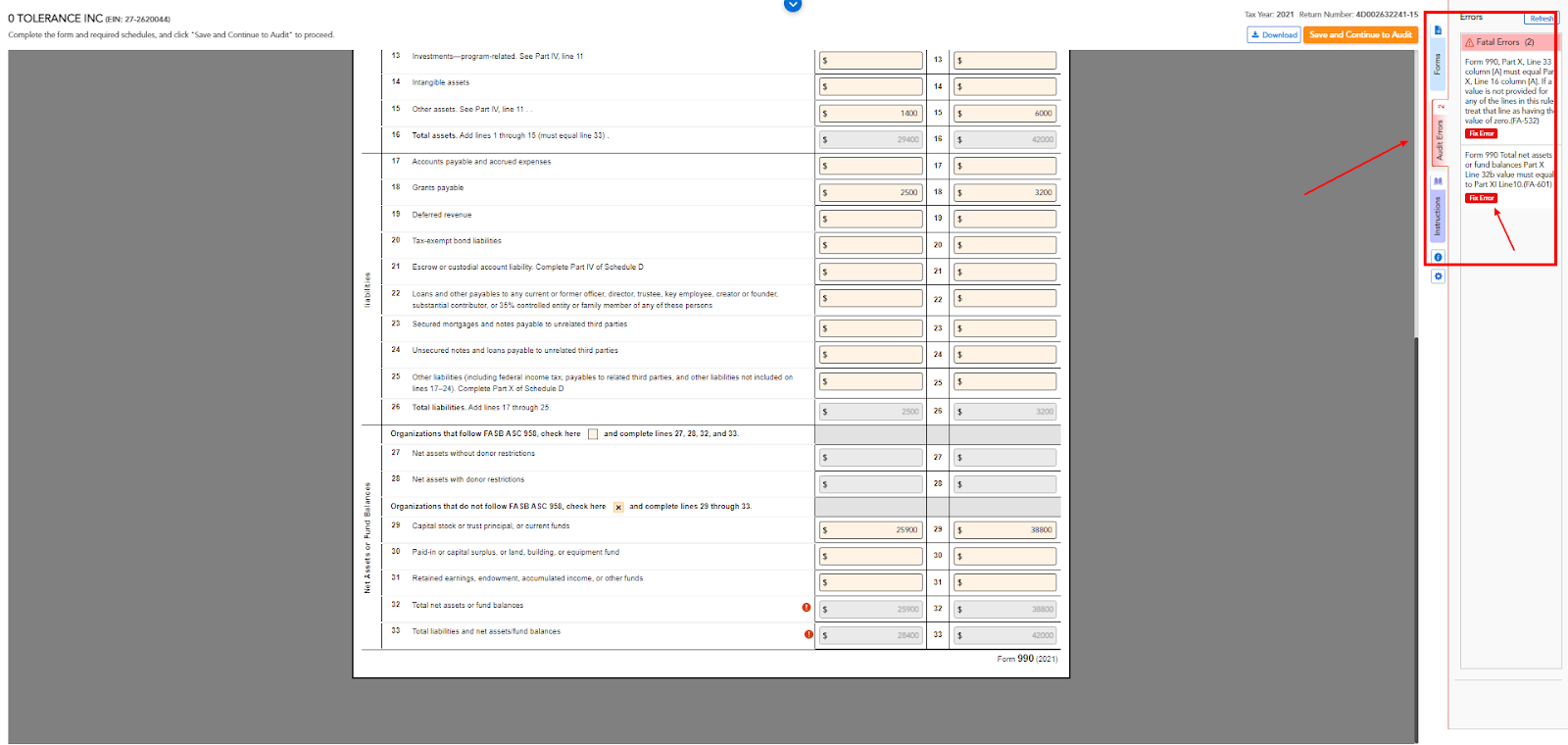Edit line 21 Escrow liability beginning-of-year field
The width and height of the screenshot is (1568, 745).
pyautogui.click(x=870, y=273)
